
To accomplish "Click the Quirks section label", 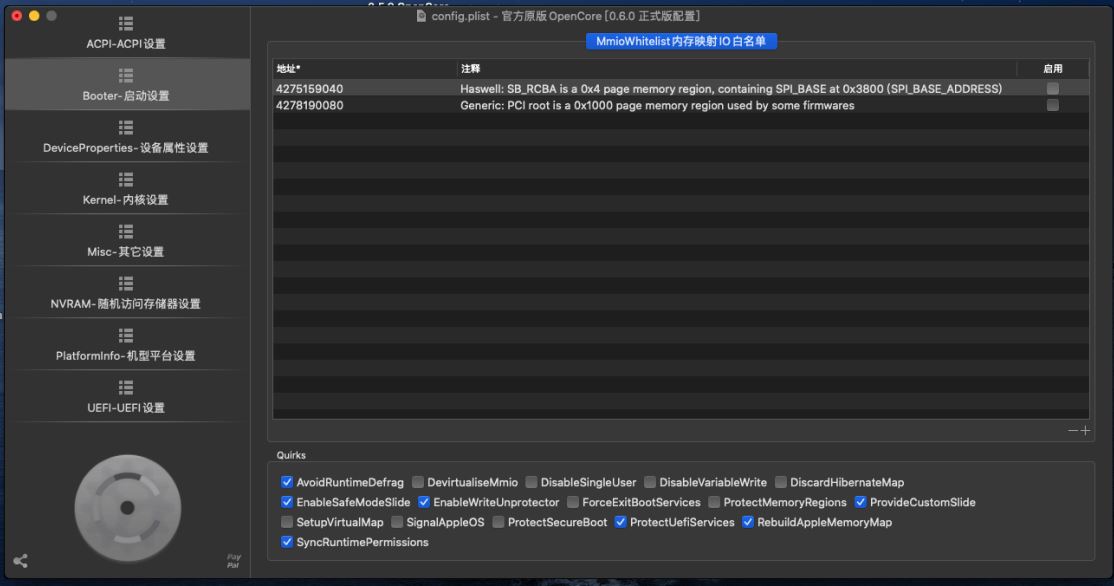I will point(291,455).
